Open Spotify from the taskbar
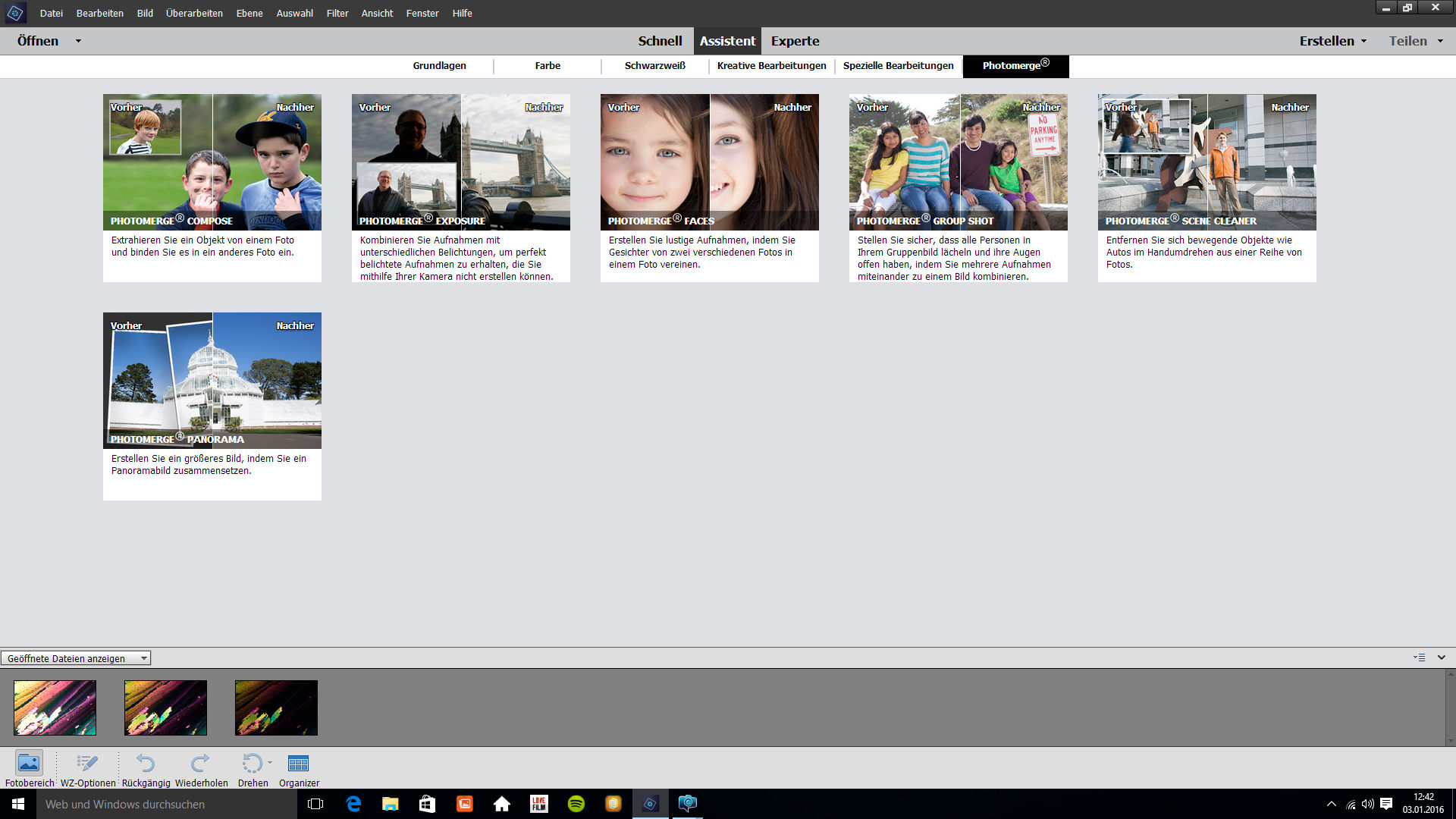Viewport: 1456px width, 819px height. click(x=576, y=804)
